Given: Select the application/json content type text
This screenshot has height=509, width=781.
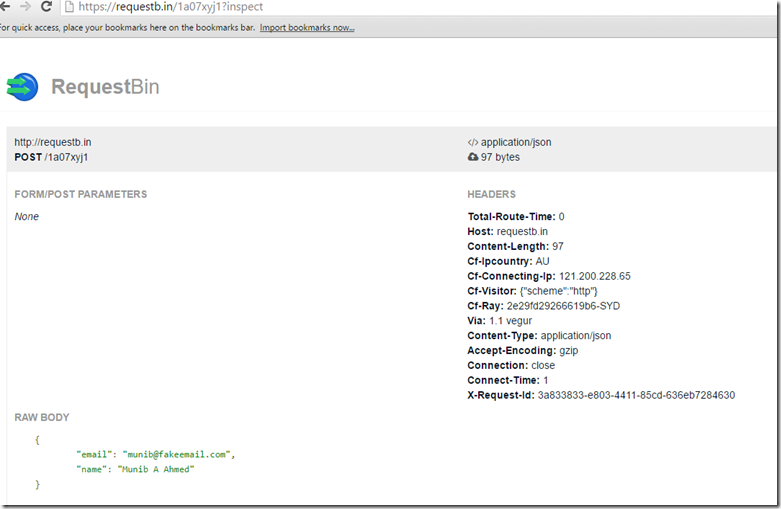Looking at the screenshot, I should click(516, 142).
